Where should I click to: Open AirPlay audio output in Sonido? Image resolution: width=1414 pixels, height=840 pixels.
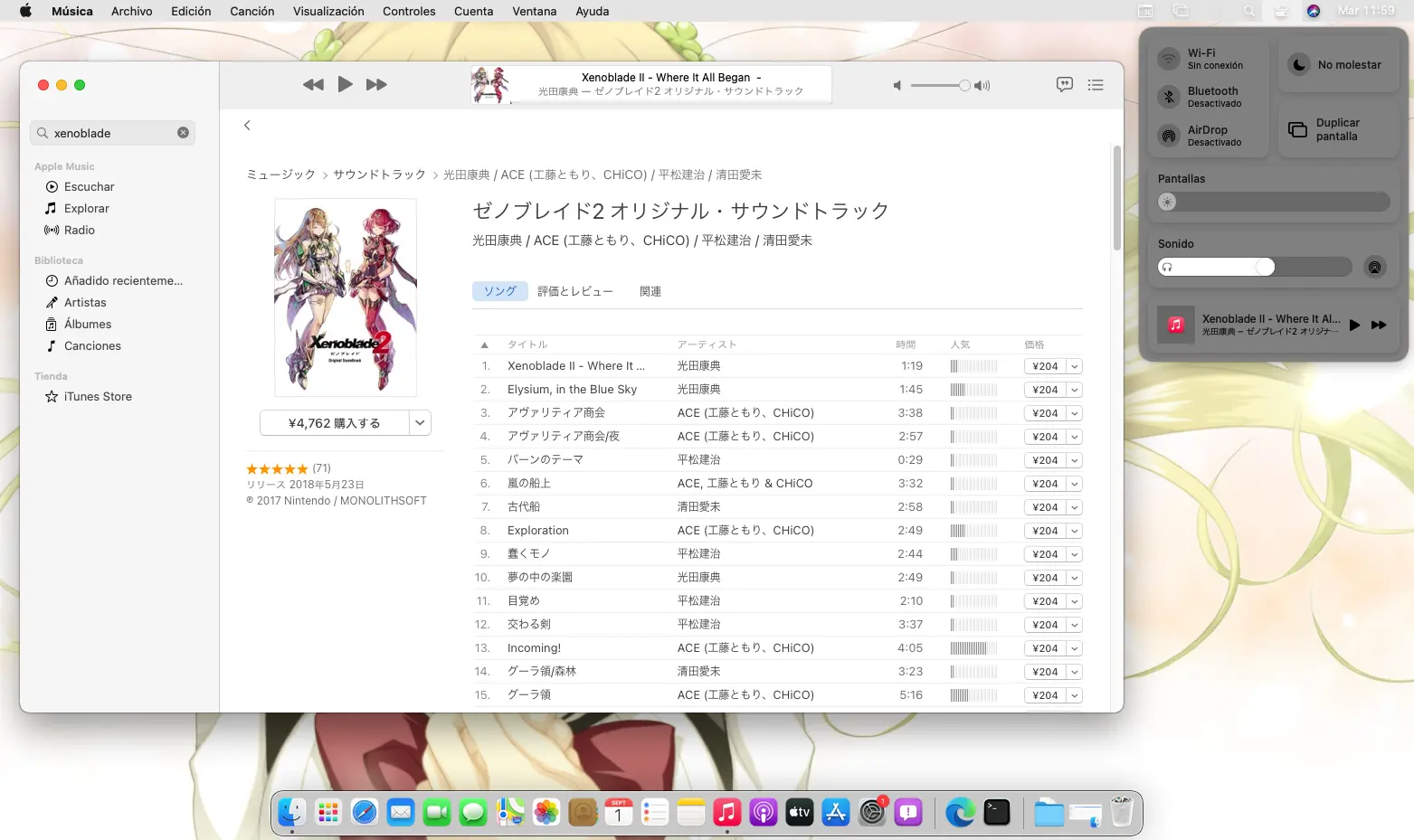(1374, 267)
